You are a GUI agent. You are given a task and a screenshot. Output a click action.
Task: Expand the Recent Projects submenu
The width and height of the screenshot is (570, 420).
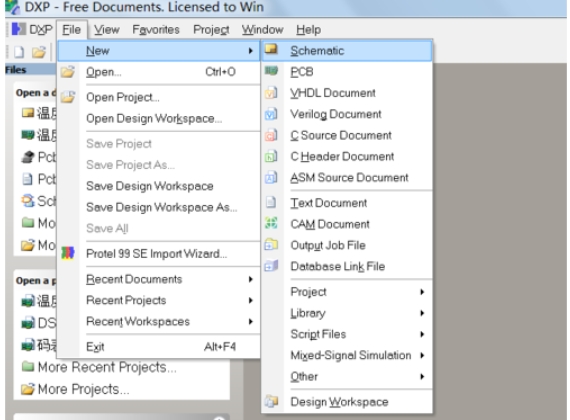pyautogui.click(x=250, y=300)
